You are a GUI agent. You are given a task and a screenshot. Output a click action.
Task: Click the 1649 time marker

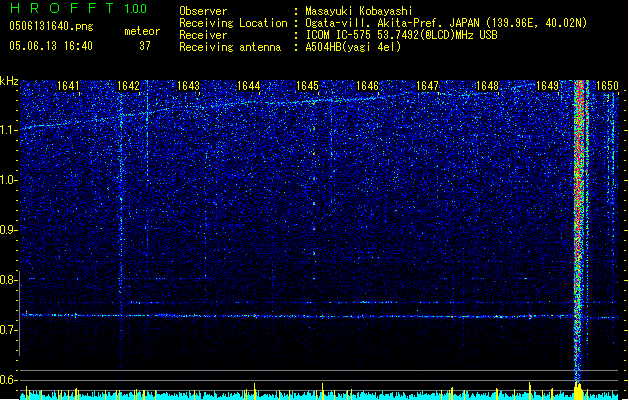[547, 86]
